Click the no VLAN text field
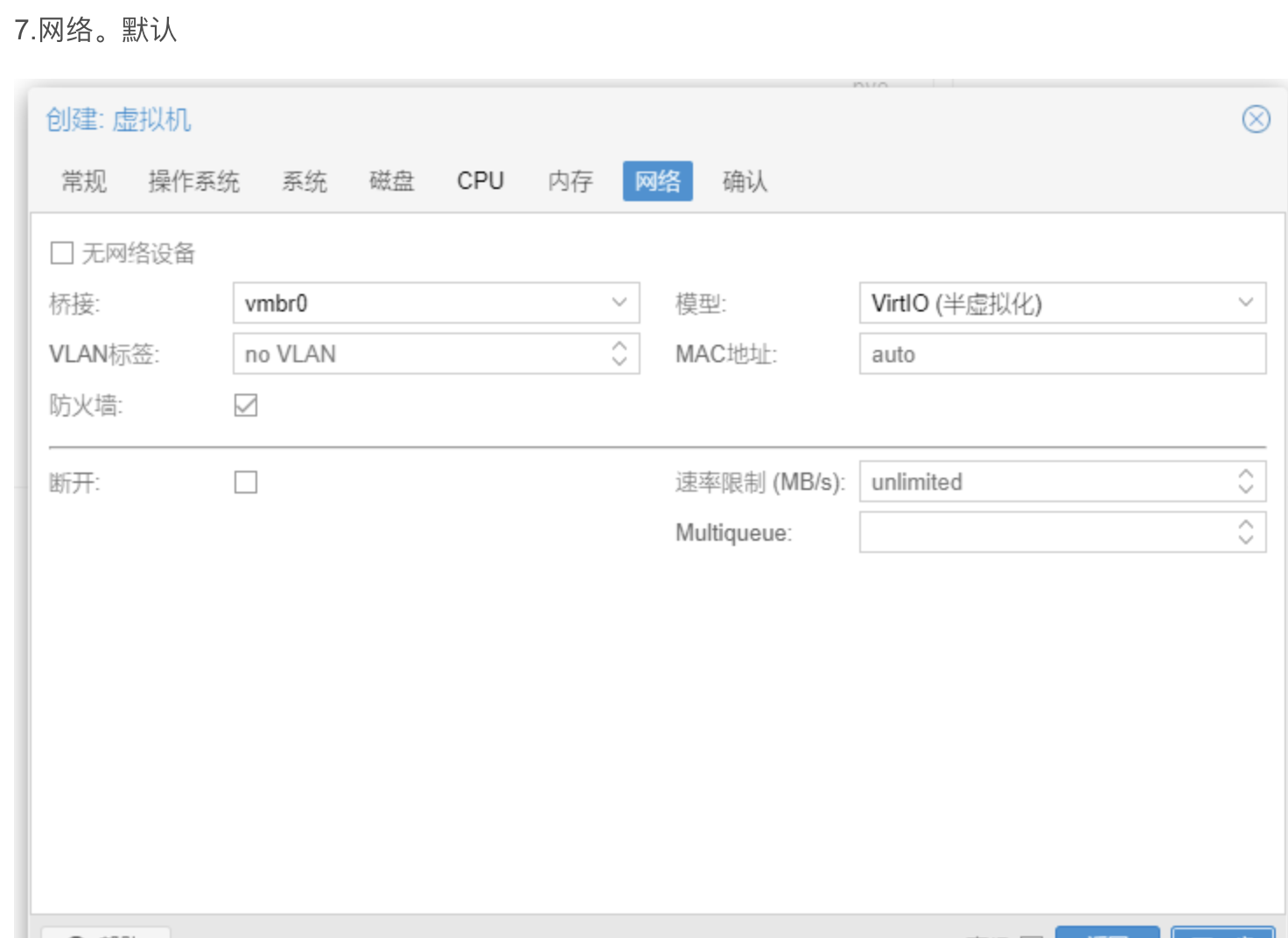 (x=420, y=353)
